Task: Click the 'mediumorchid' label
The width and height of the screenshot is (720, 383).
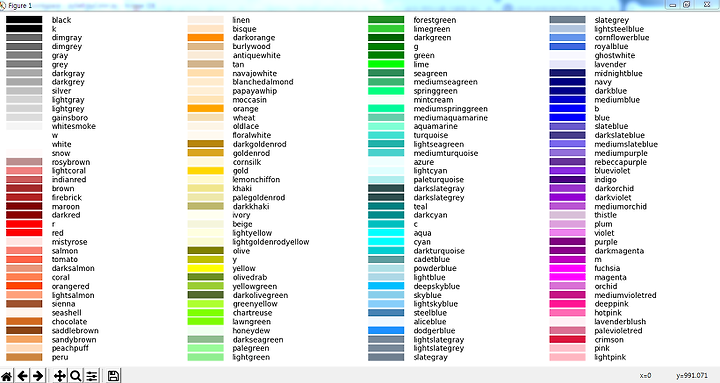Action: (x=620, y=207)
